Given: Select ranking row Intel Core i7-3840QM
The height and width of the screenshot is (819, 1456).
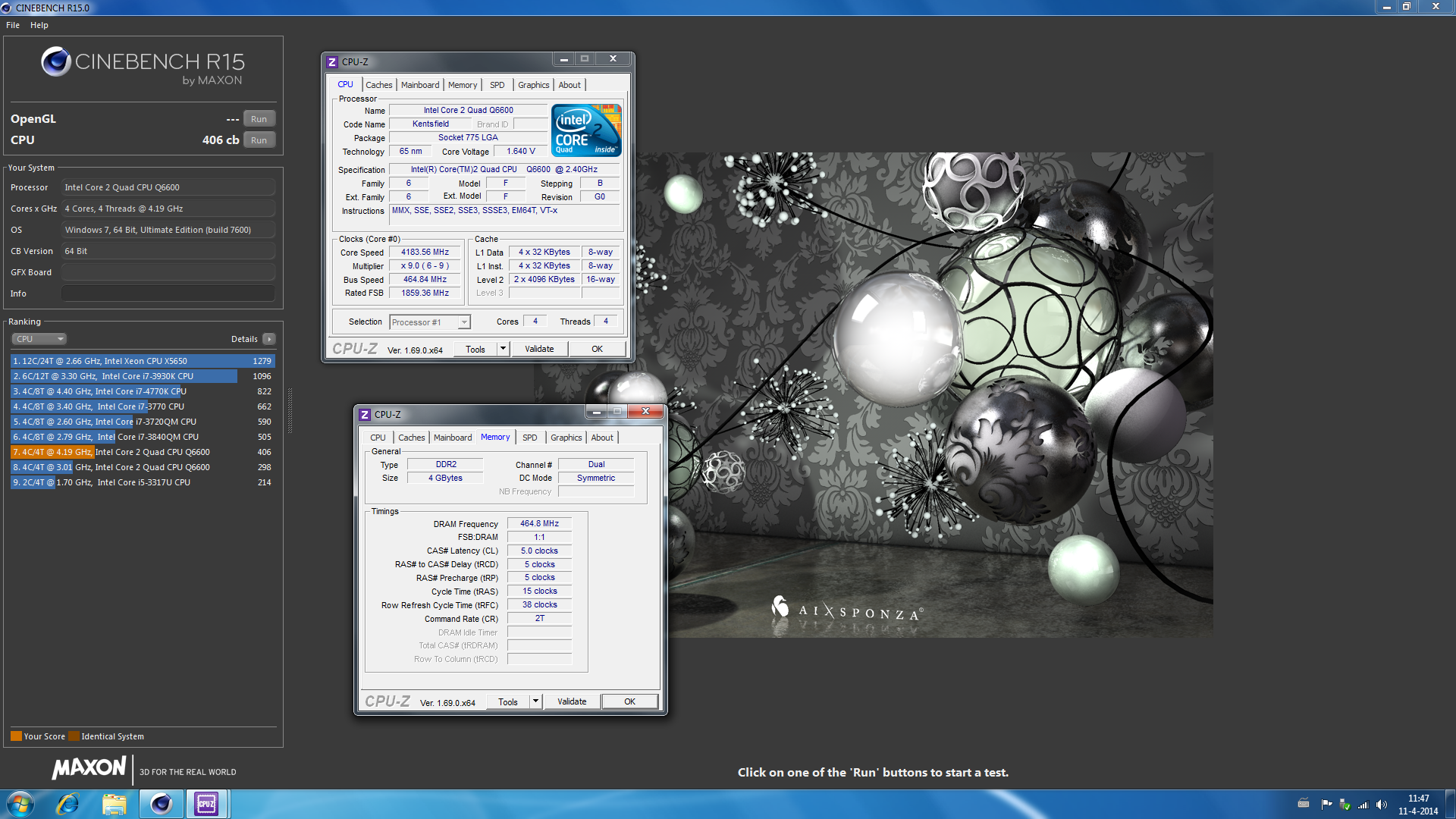Looking at the screenshot, I should pos(143,437).
